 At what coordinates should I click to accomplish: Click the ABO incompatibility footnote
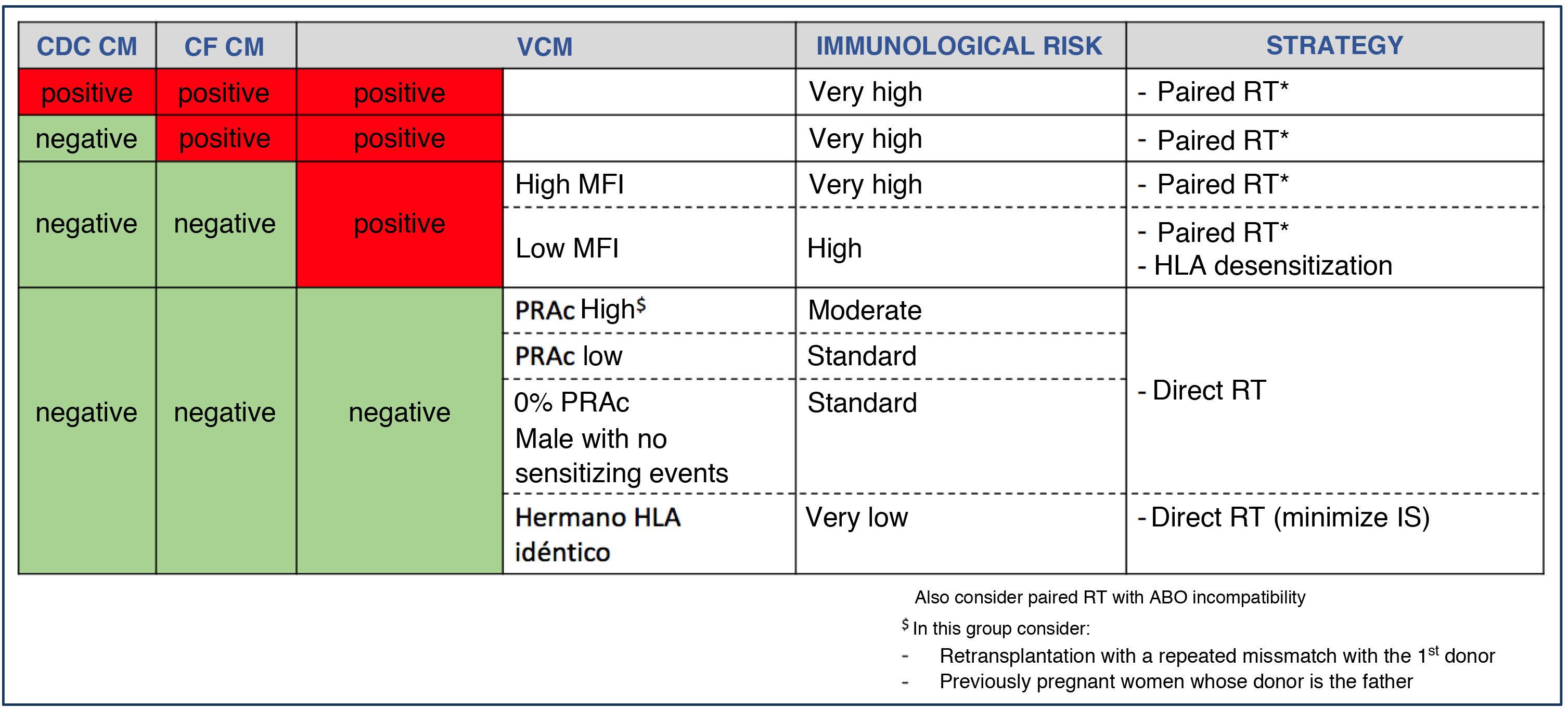1110,597
